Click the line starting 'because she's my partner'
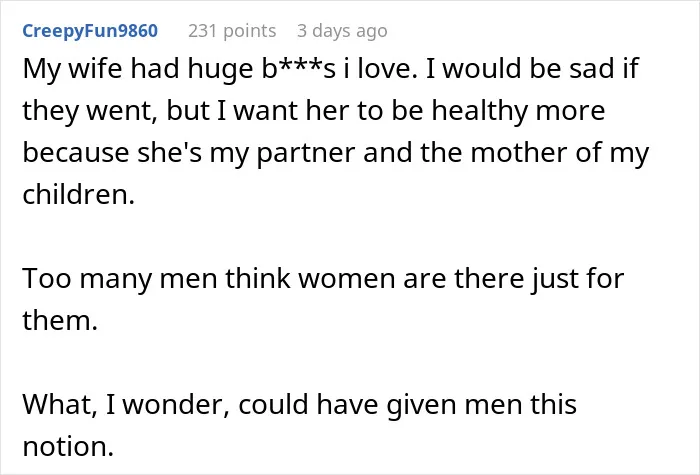The image size is (700, 475). click(x=336, y=154)
